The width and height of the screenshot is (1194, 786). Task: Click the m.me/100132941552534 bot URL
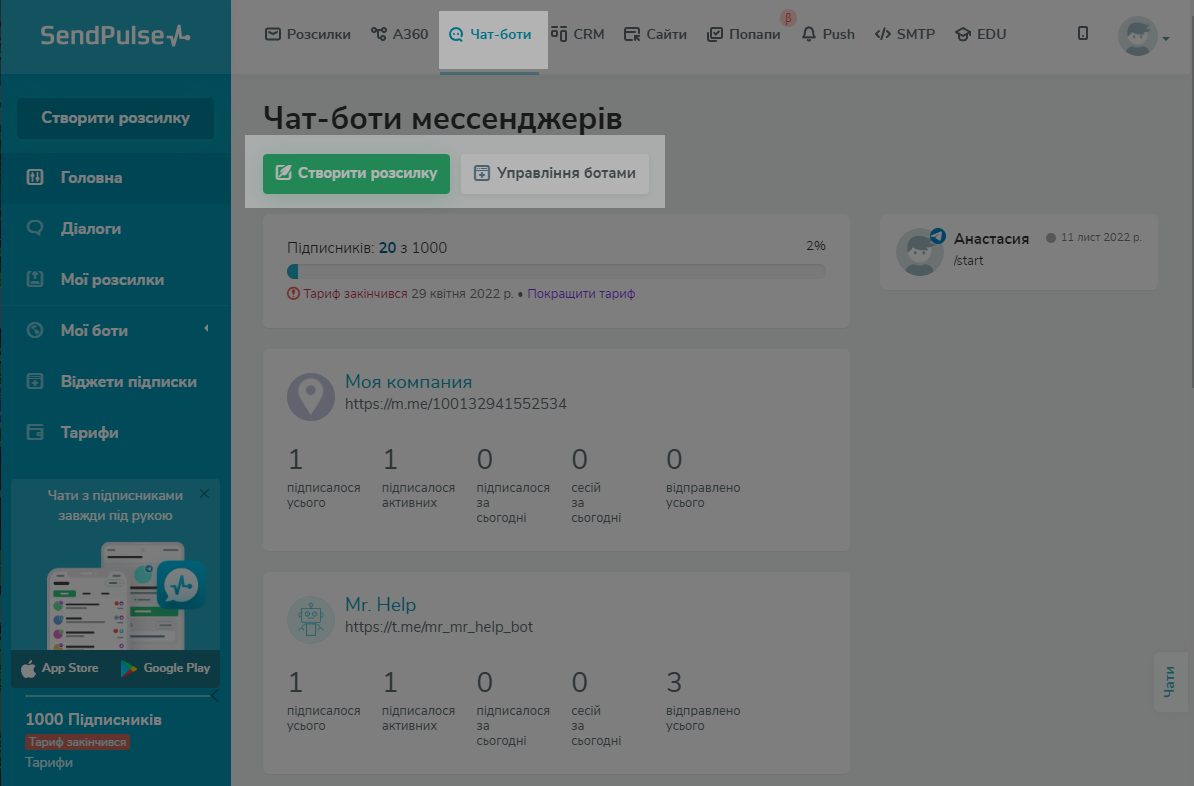[455, 404]
